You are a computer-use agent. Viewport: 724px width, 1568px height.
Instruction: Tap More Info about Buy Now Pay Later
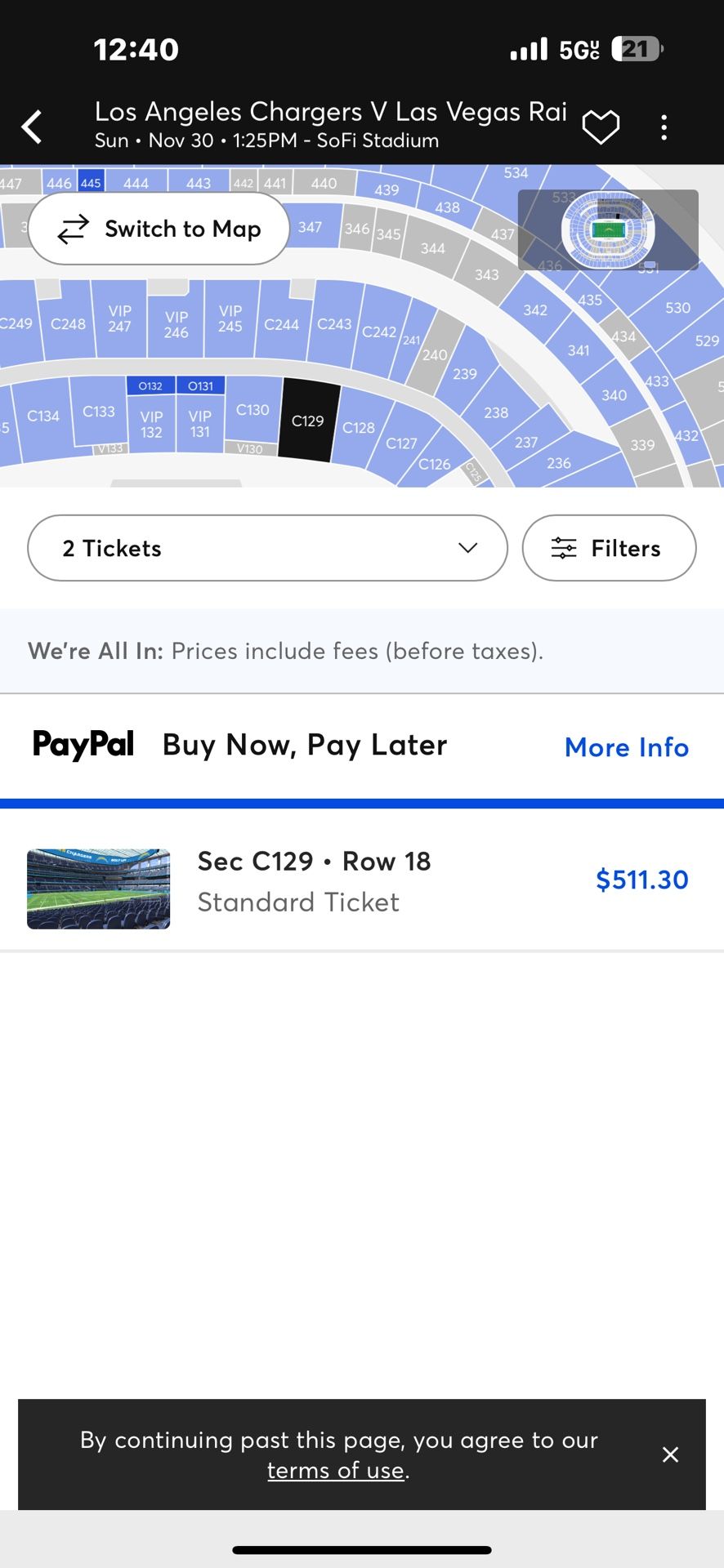pos(626,747)
